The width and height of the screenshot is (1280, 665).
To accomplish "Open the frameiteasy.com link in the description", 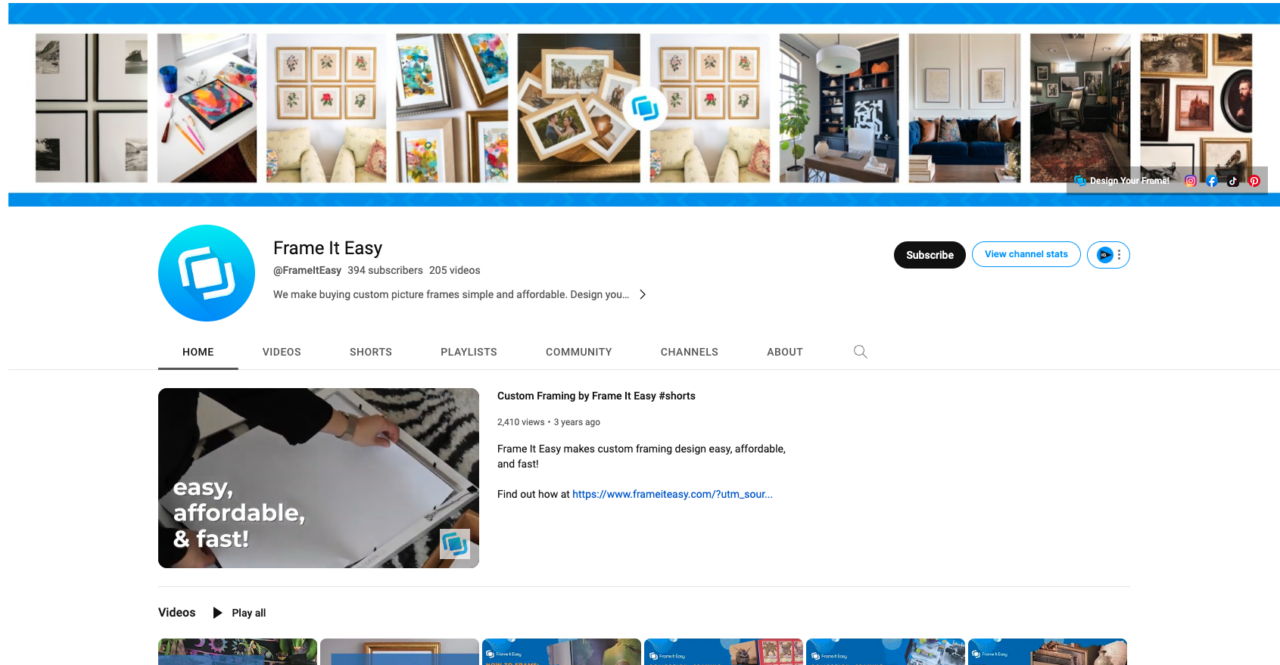I will (672, 493).
